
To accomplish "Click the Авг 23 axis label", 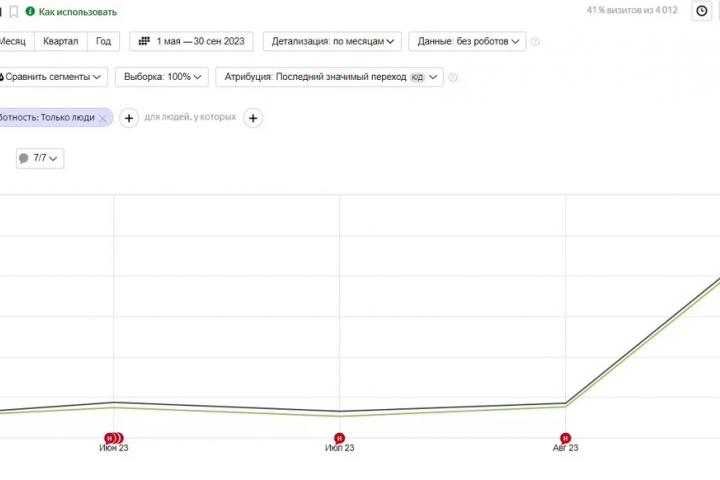I will [x=565, y=448].
